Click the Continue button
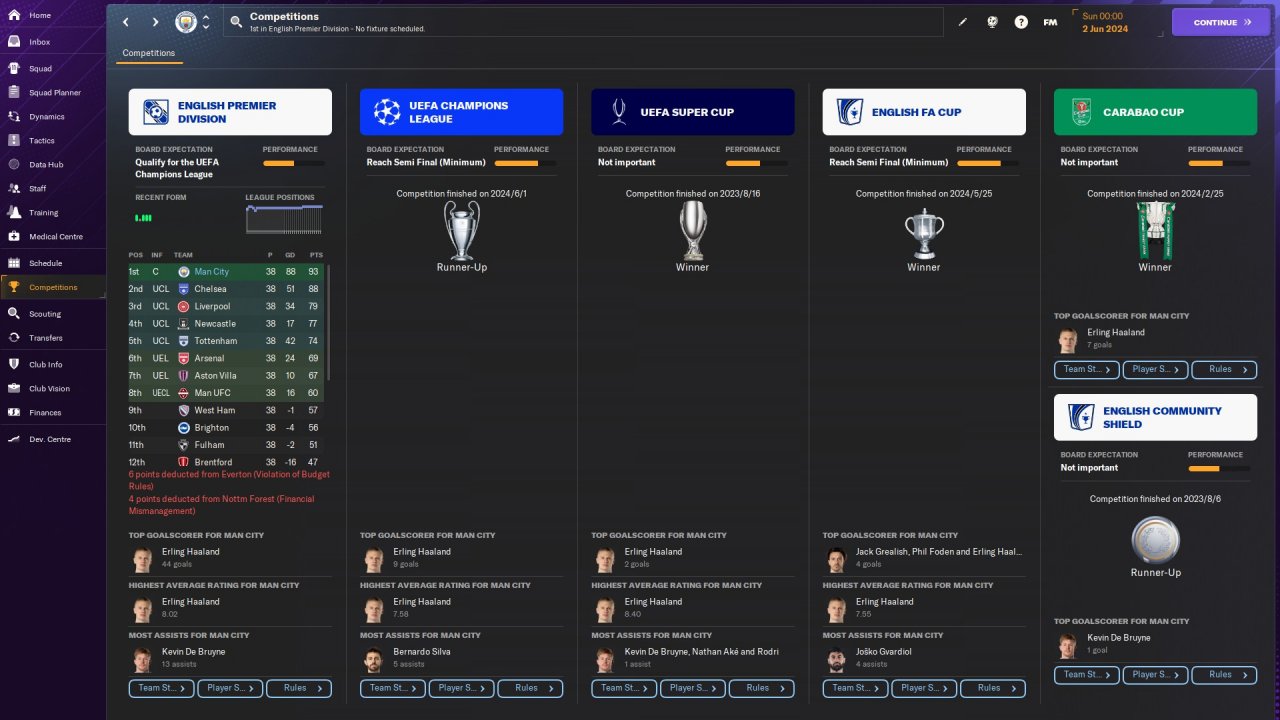 (x=1221, y=22)
